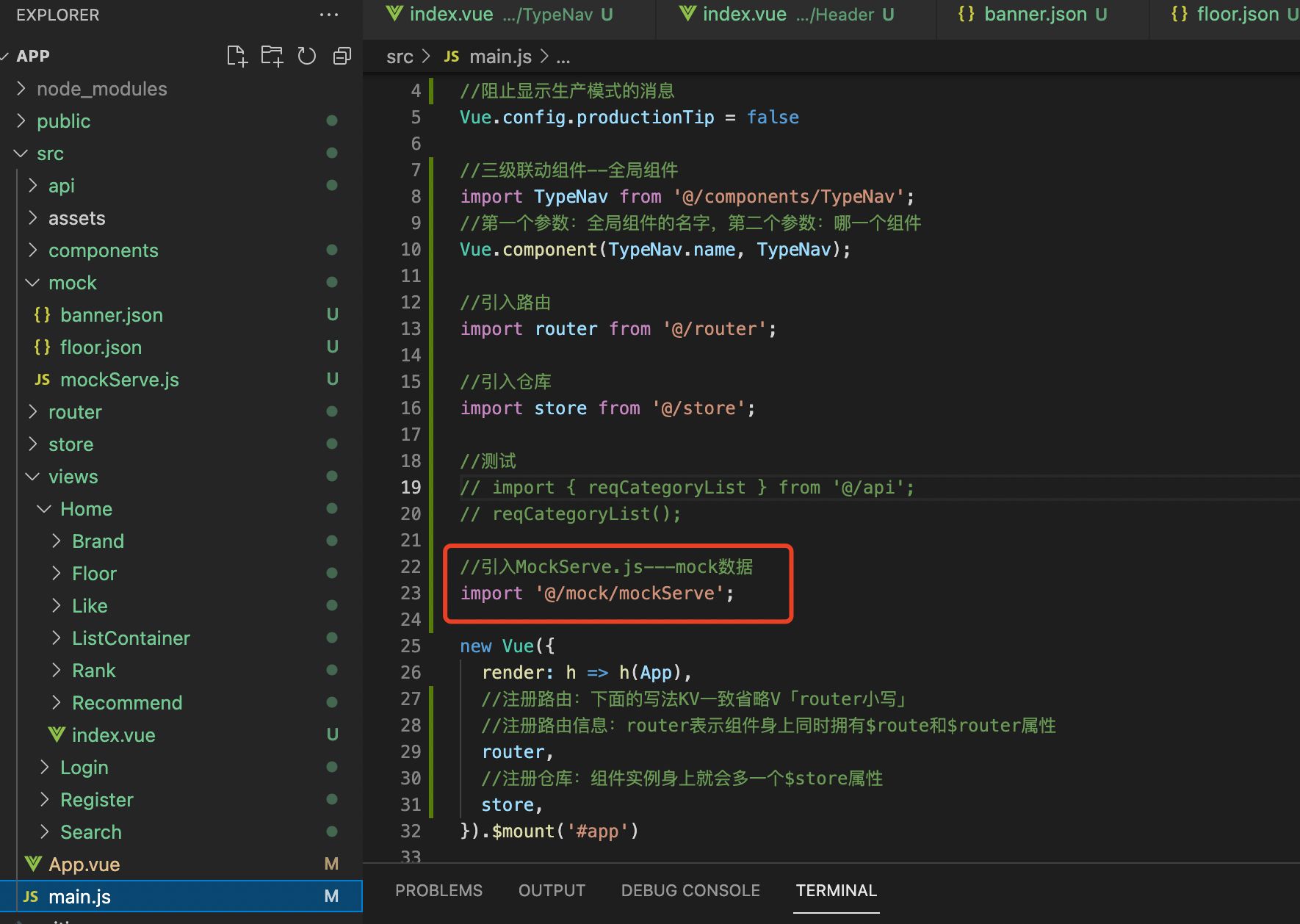Expand the Brand folder
Image resolution: width=1300 pixels, height=924 pixels.
(x=56, y=541)
